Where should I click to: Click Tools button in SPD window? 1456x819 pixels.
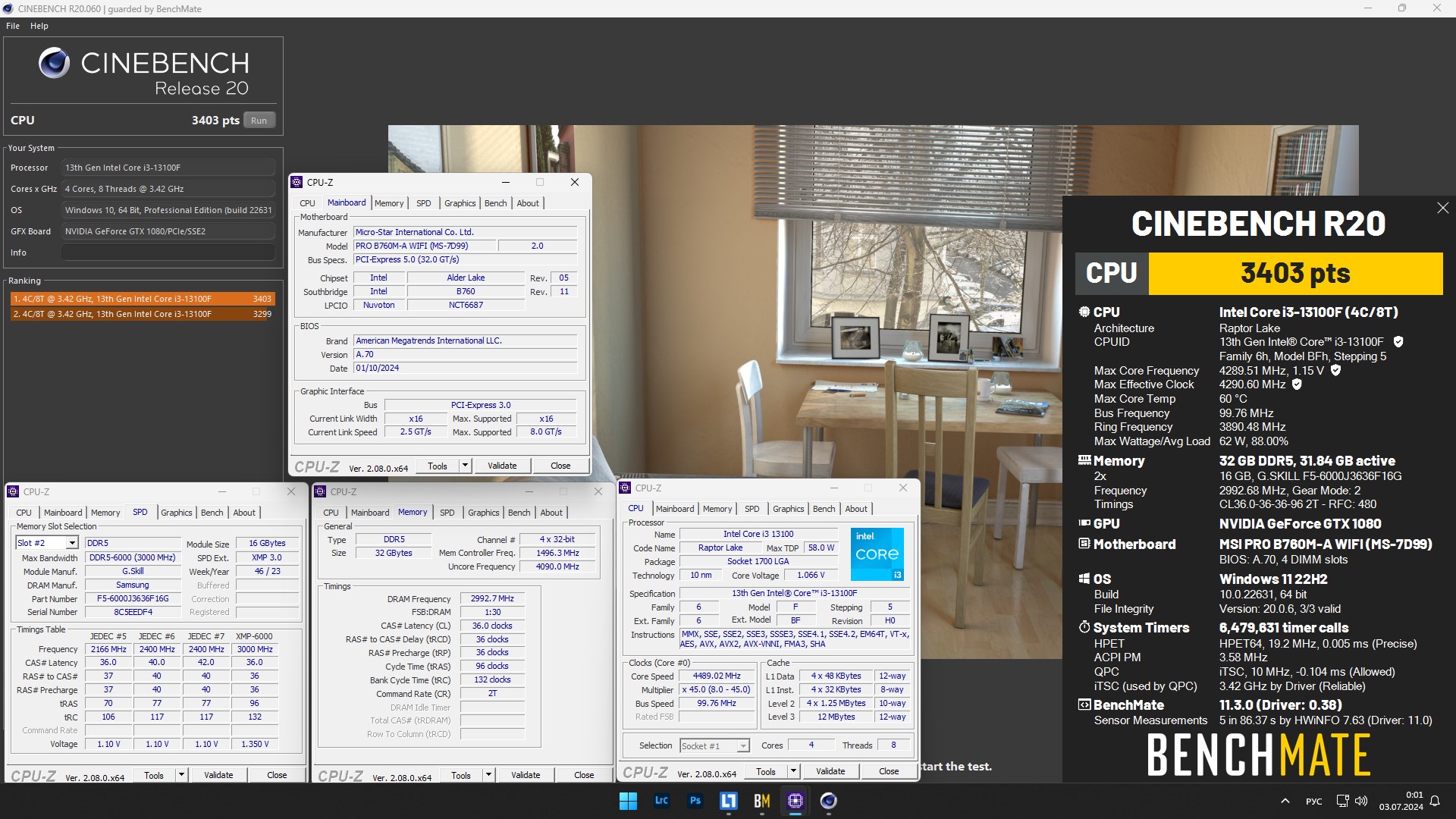(x=154, y=775)
